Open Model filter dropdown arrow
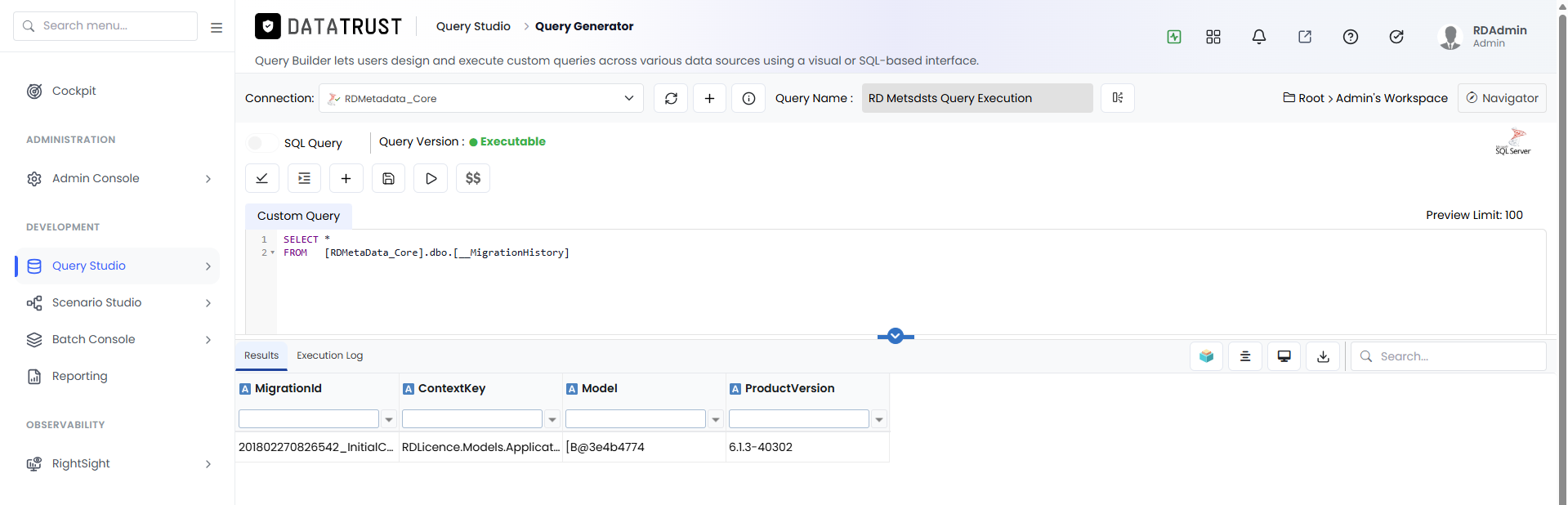The width and height of the screenshot is (1568, 505). (716, 419)
